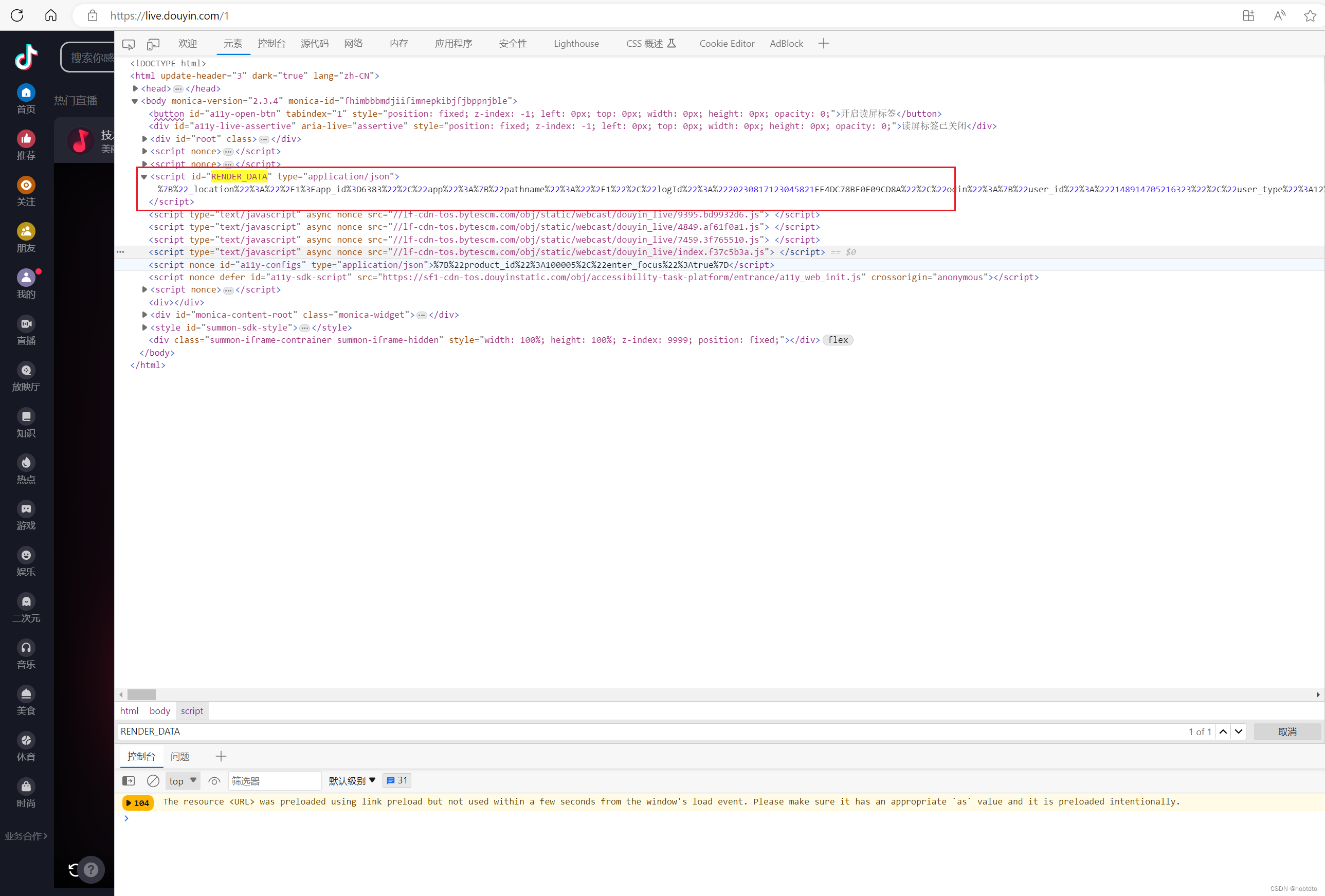
Task: Click the horizontal scrollbar thumb in Elements
Action: [x=141, y=694]
